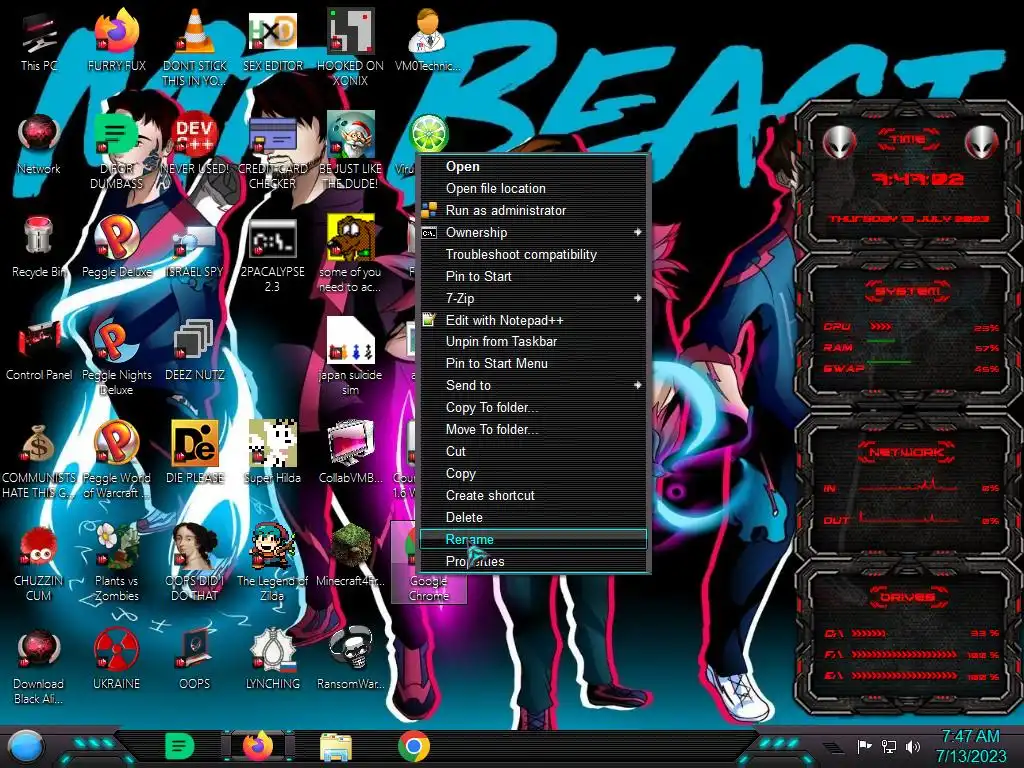Viewport: 1024px width, 768px height.
Task: Choose Move To folder... entry
Action: (534, 430)
